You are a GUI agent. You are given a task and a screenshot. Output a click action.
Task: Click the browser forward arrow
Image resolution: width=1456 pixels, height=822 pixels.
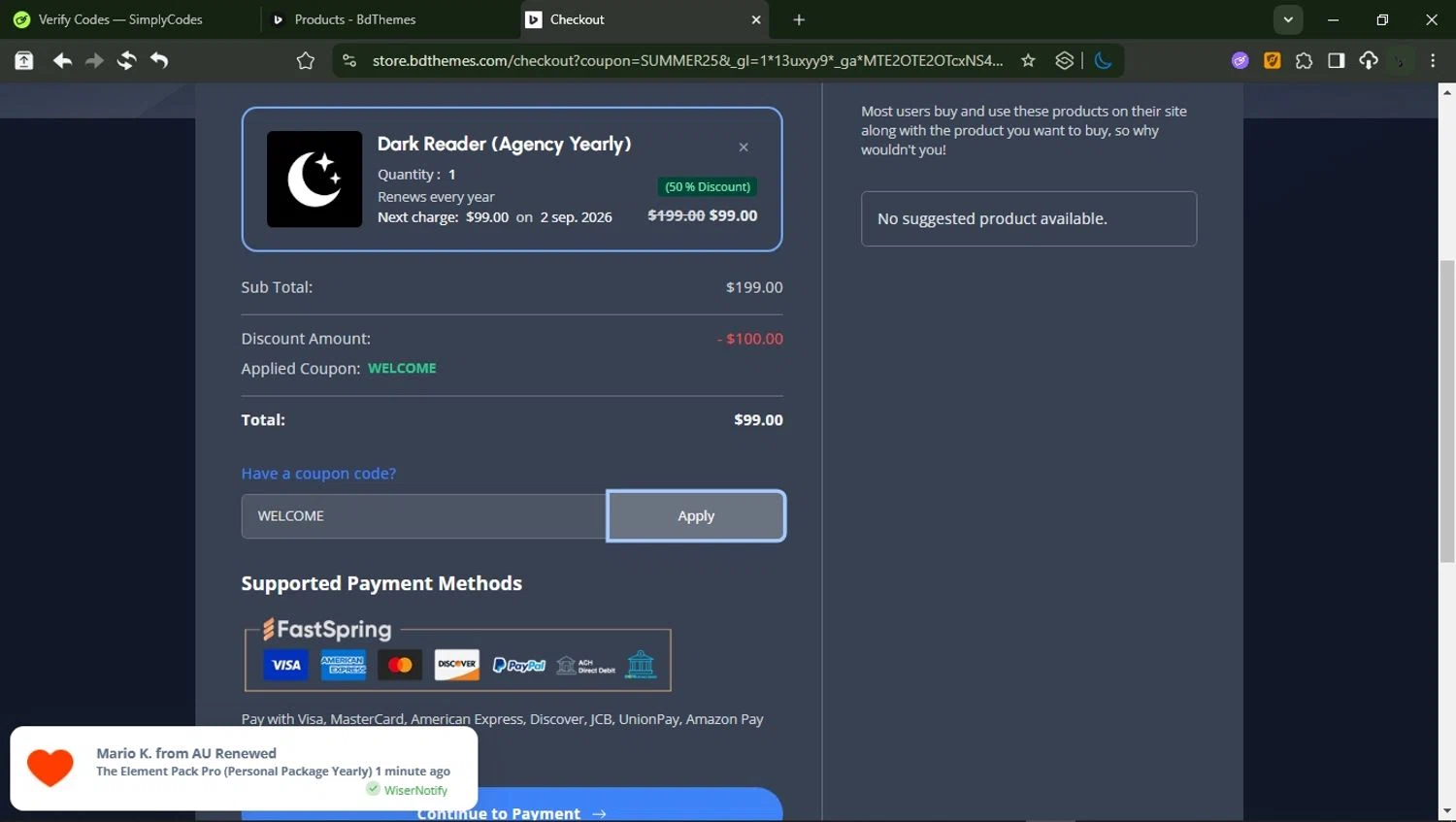coord(94,61)
